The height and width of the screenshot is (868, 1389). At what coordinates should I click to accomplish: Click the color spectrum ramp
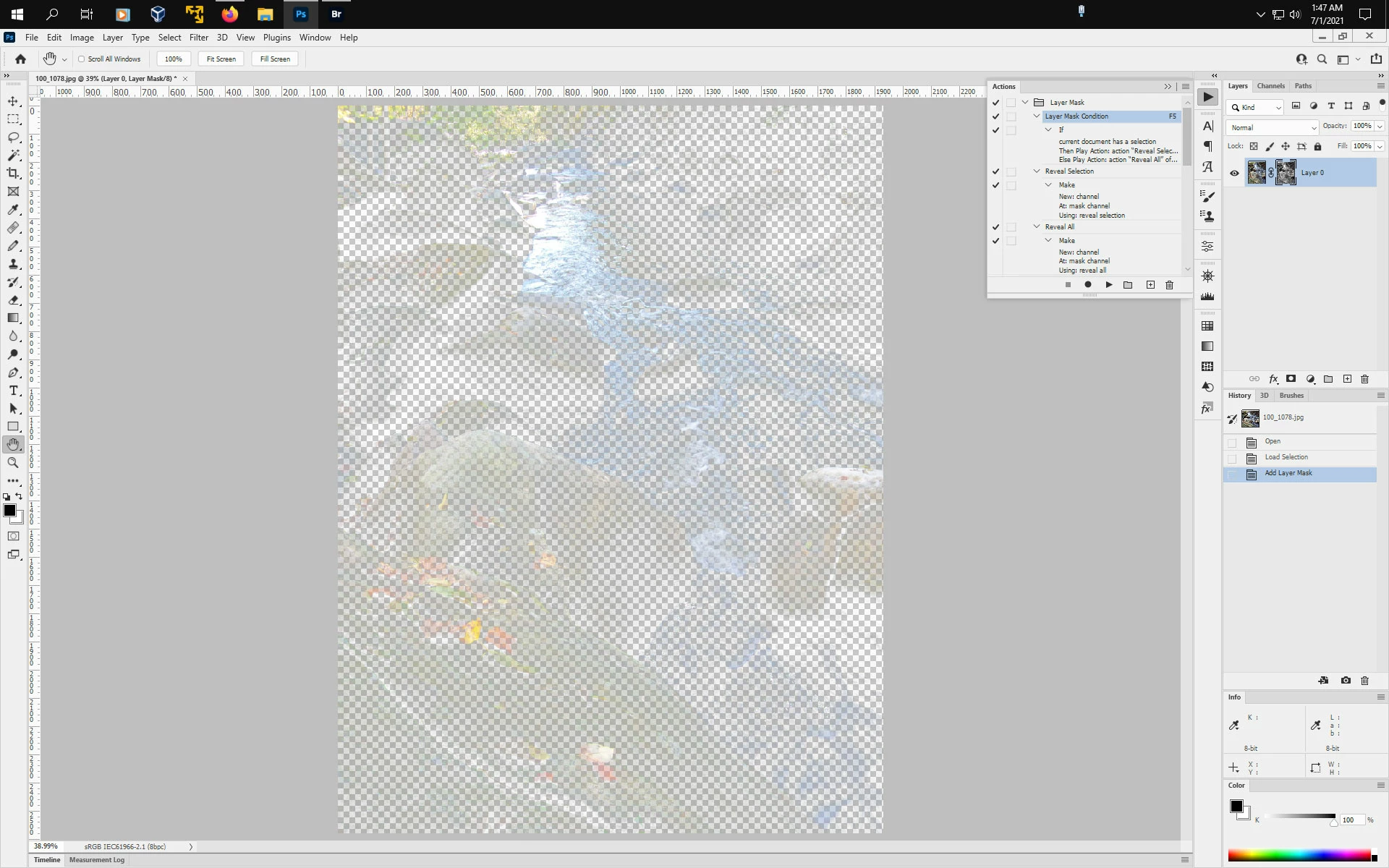pos(1299,856)
